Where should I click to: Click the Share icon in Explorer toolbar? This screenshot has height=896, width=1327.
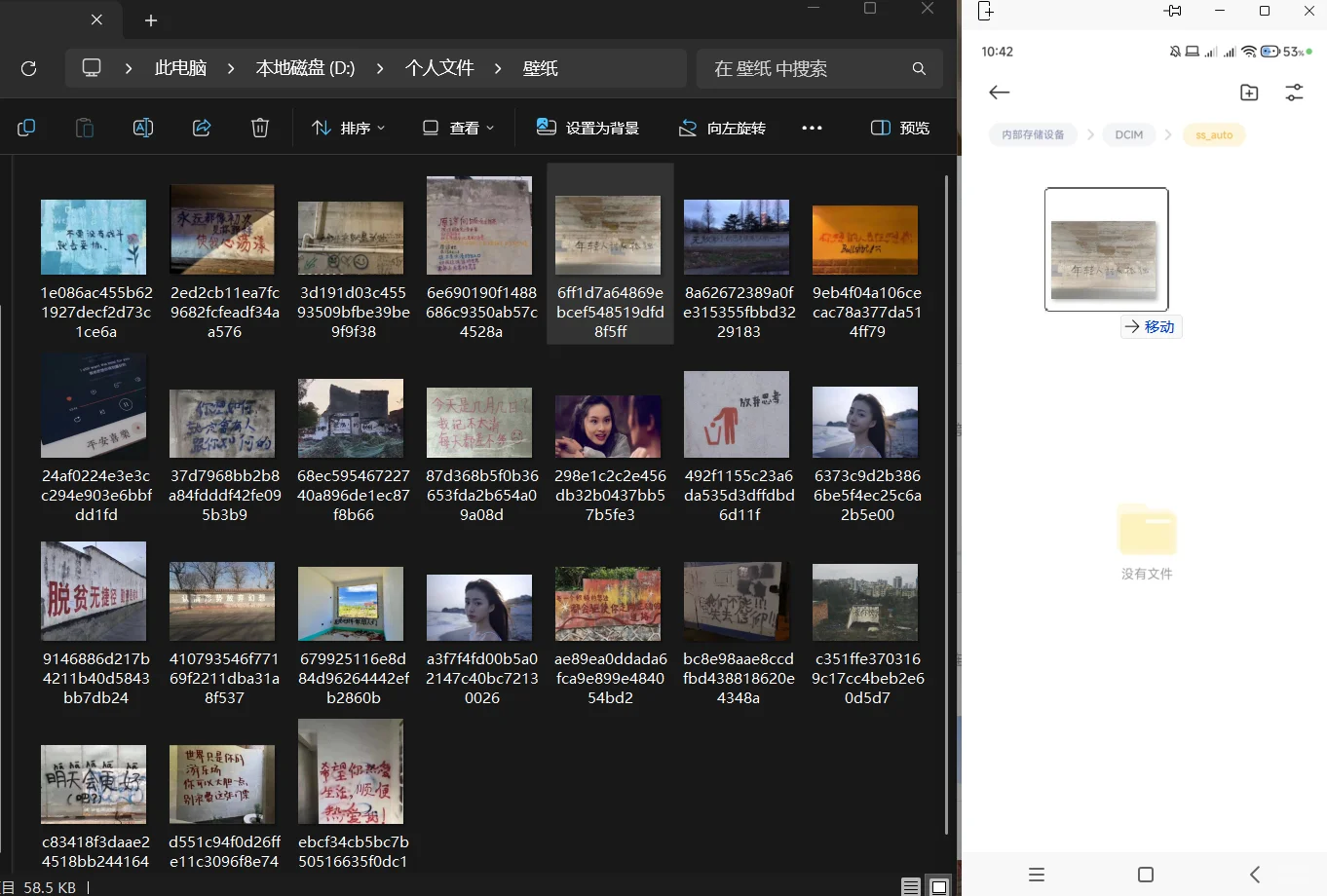pos(202,128)
